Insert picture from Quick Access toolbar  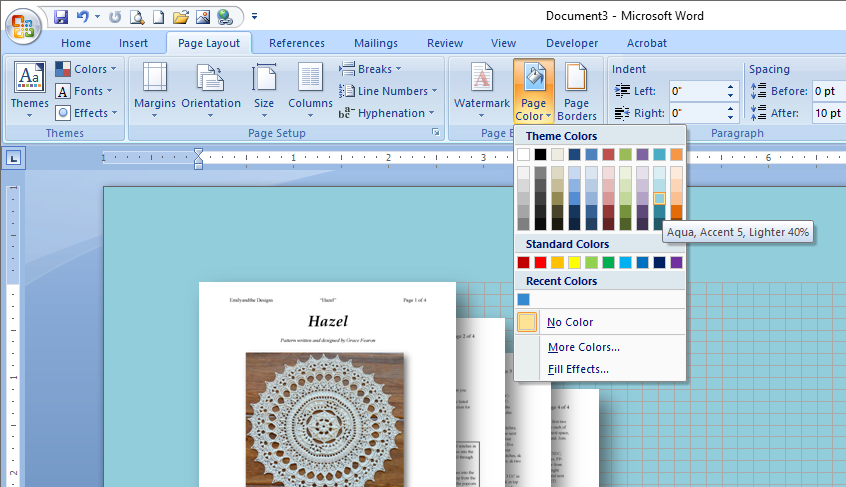(203, 17)
